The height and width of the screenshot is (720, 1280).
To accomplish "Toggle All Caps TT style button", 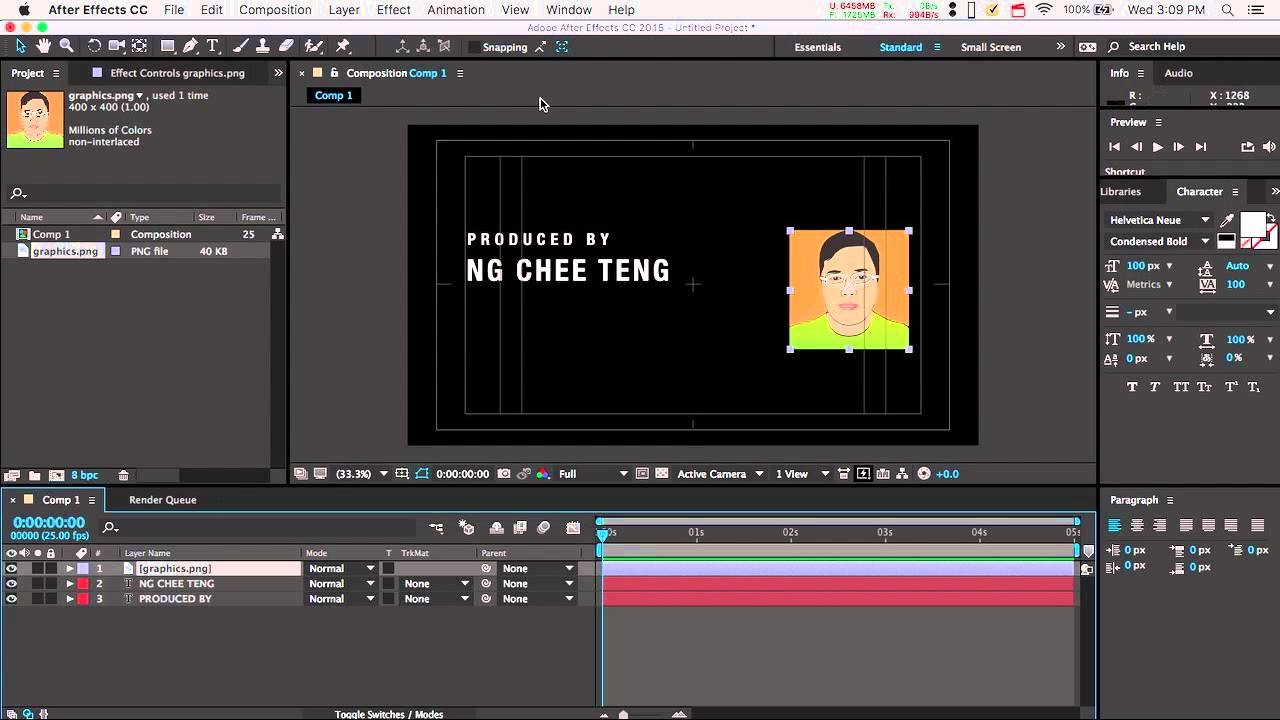I will pyautogui.click(x=1180, y=387).
